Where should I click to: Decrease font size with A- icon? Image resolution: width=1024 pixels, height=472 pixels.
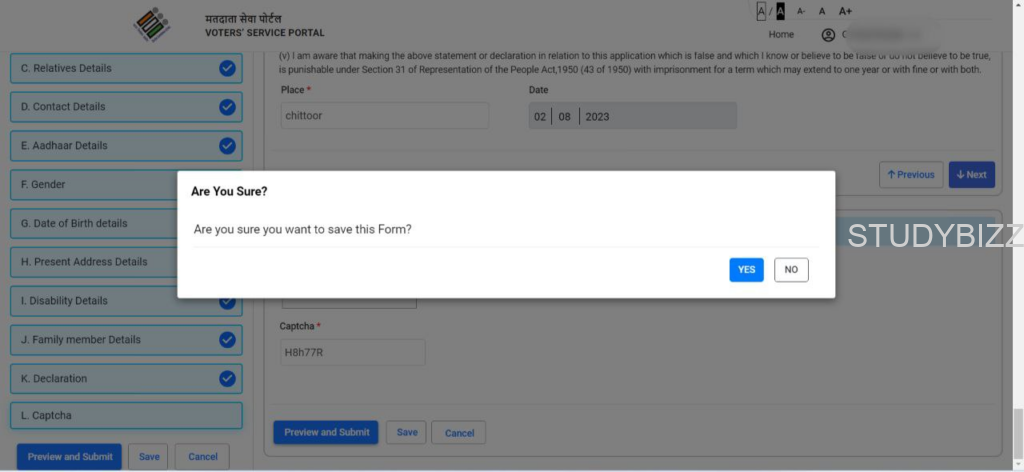click(801, 11)
